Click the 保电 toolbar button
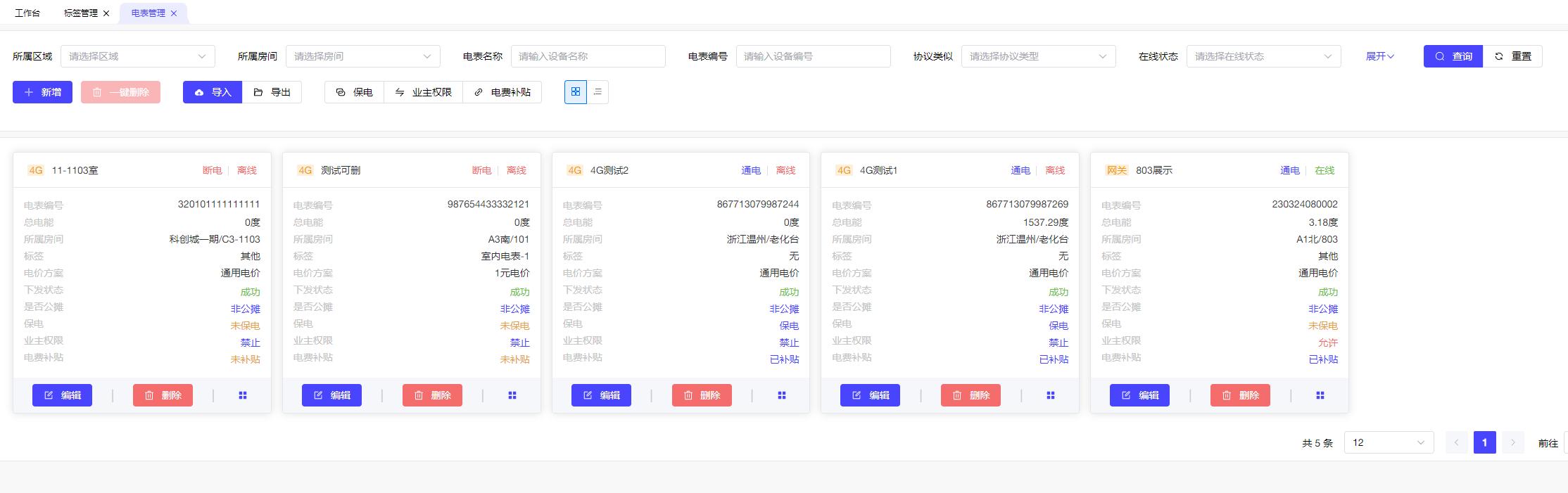The width and height of the screenshot is (1568, 493). click(x=354, y=92)
